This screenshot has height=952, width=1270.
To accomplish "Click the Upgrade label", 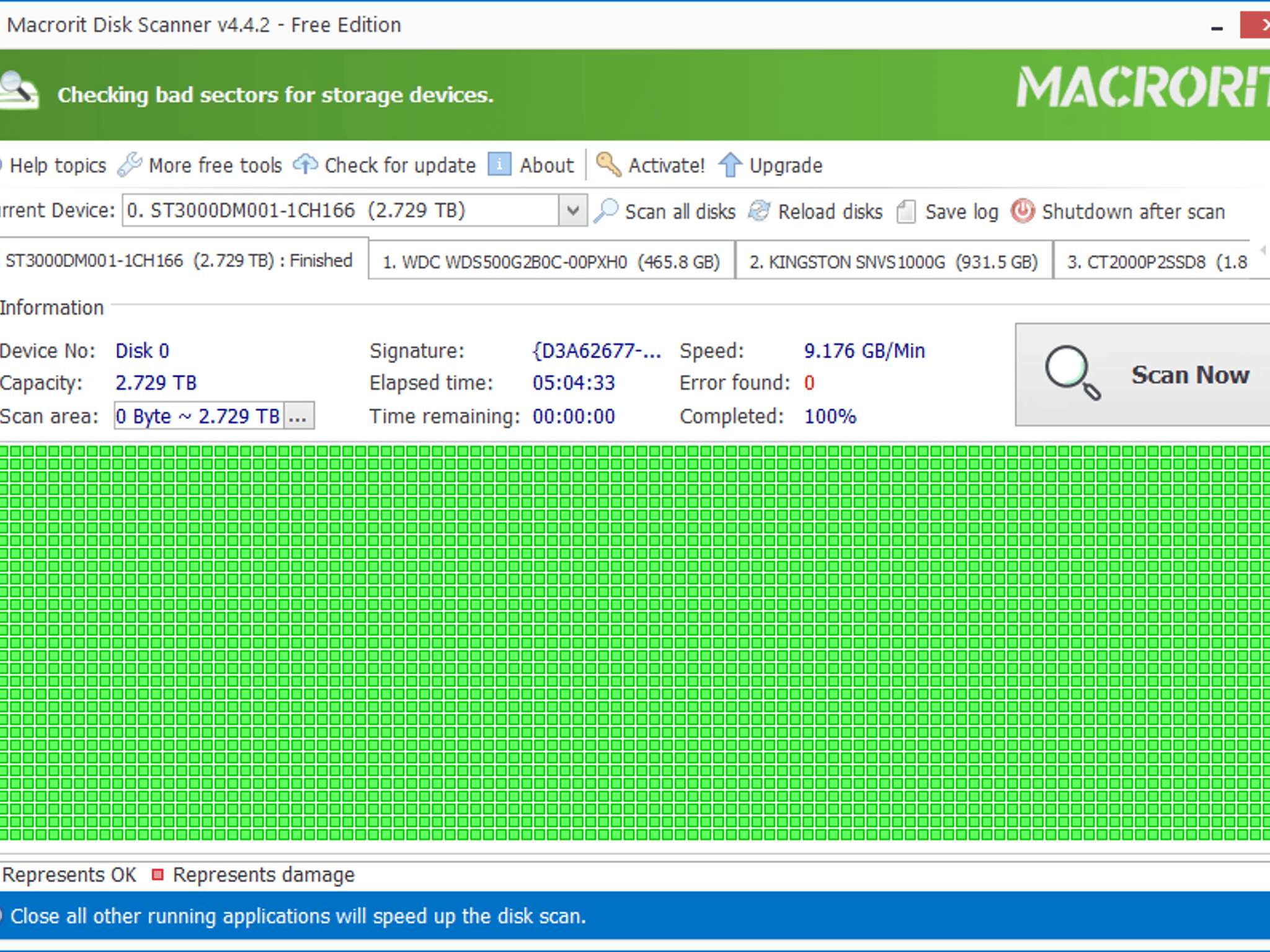I will (x=786, y=165).
